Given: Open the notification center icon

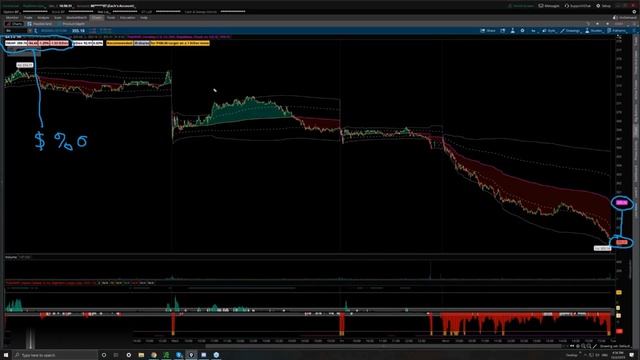Looking at the screenshot, I should tap(631, 355).
